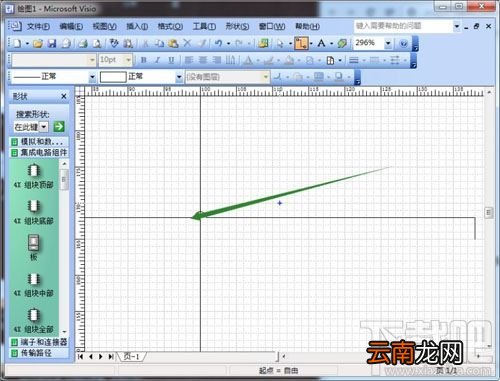Open the Shapes stencil icon in toolbar

pyautogui.click(x=263, y=43)
